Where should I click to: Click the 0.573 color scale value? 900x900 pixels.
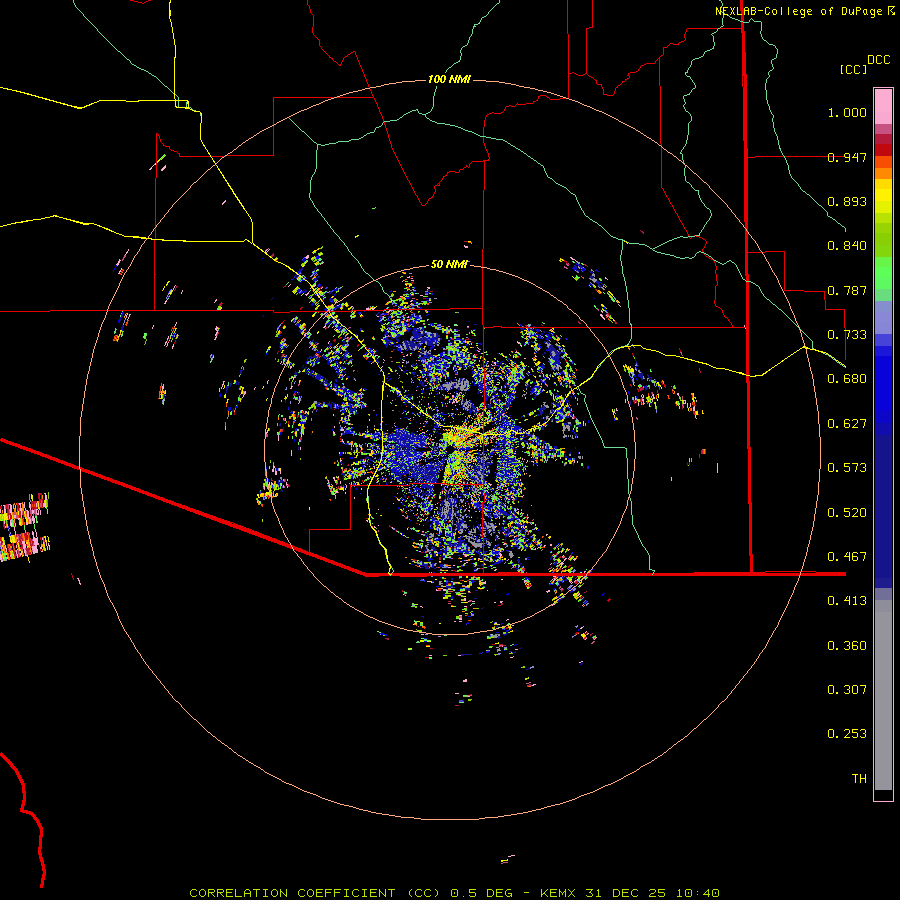coord(847,468)
